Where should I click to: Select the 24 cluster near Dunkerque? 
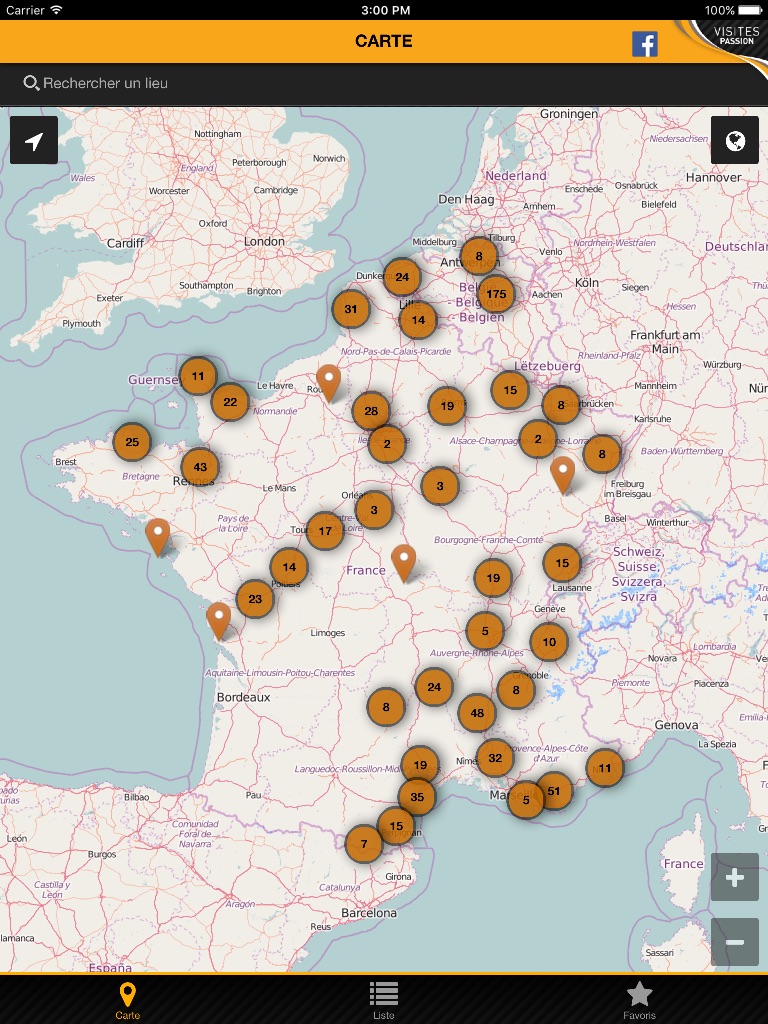[x=402, y=276]
